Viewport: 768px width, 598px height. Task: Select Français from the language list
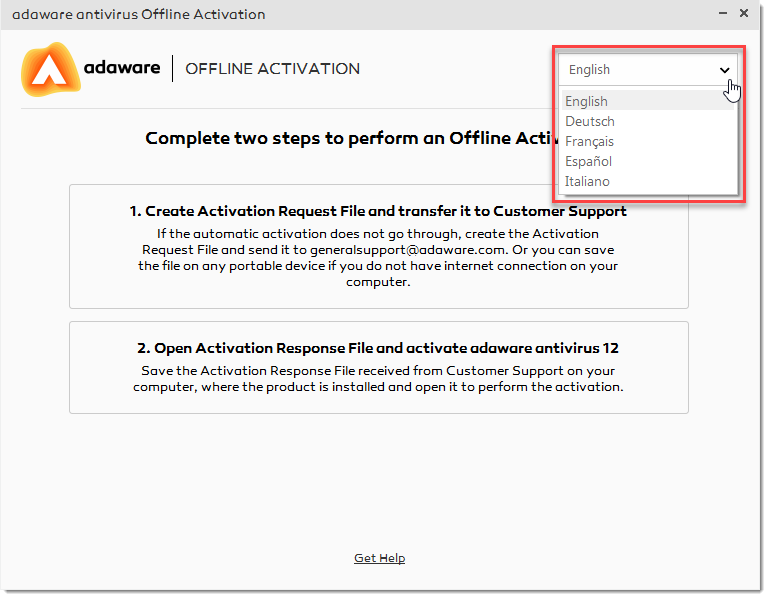tap(648, 142)
